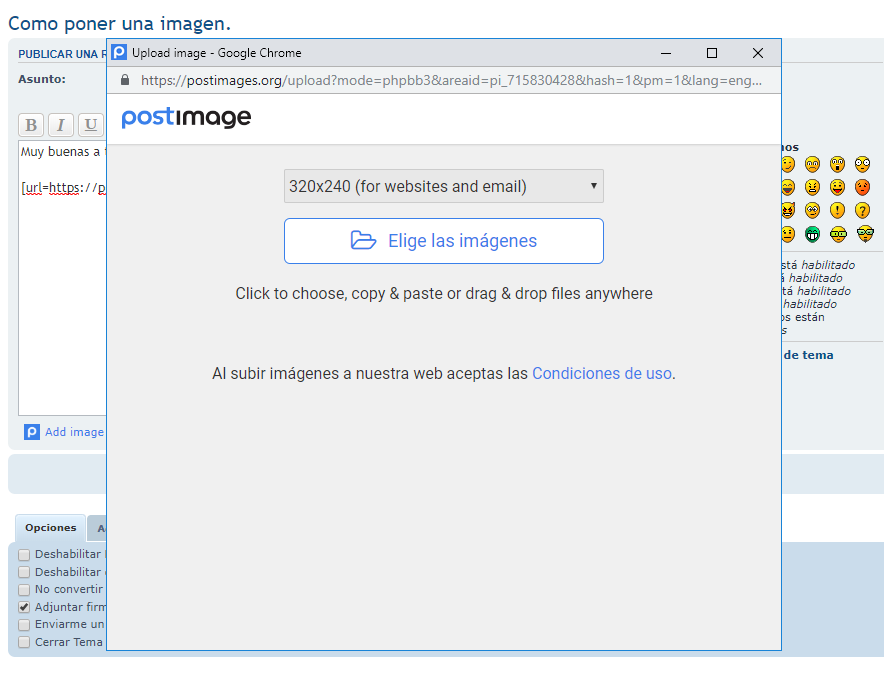884x675 pixels.
Task: Close the Upload image popup window
Action: tap(758, 53)
